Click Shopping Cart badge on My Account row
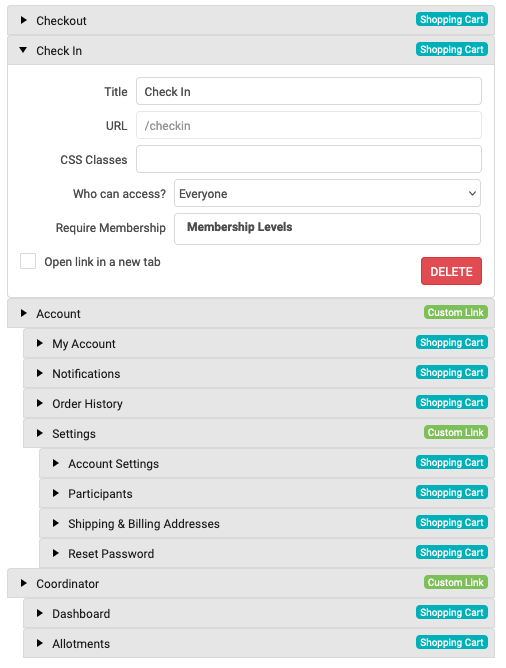506x668 pixels. tap(451, 343)
